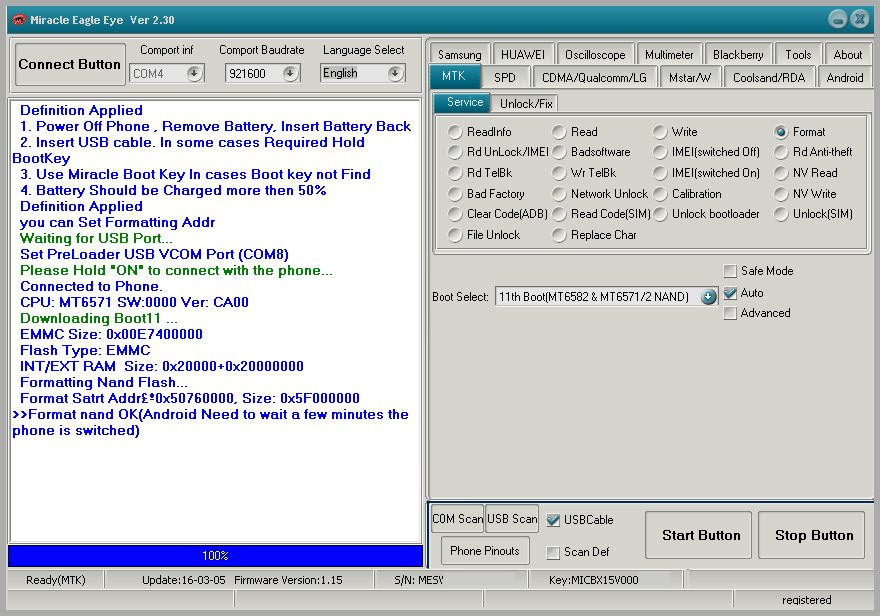
Task: Select the Format radio option
Action: [x=800, y=132]
